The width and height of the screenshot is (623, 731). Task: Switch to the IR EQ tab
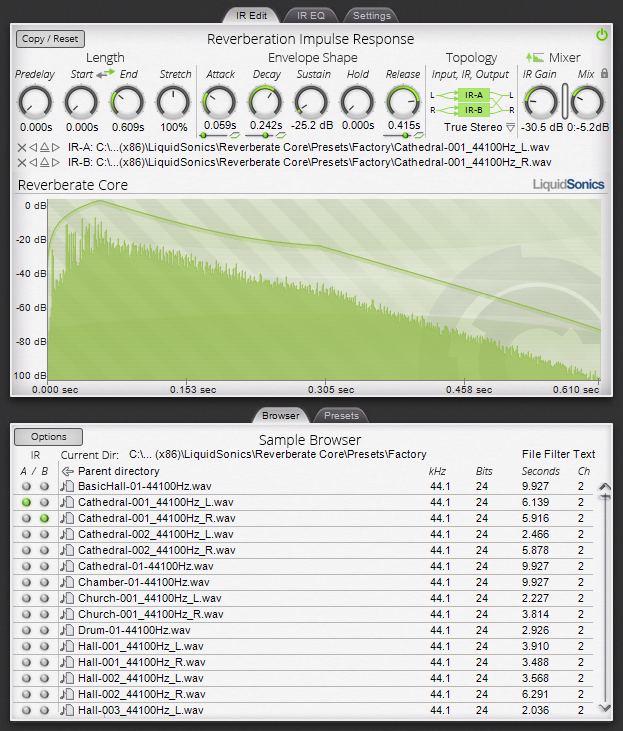pos(311,15)
